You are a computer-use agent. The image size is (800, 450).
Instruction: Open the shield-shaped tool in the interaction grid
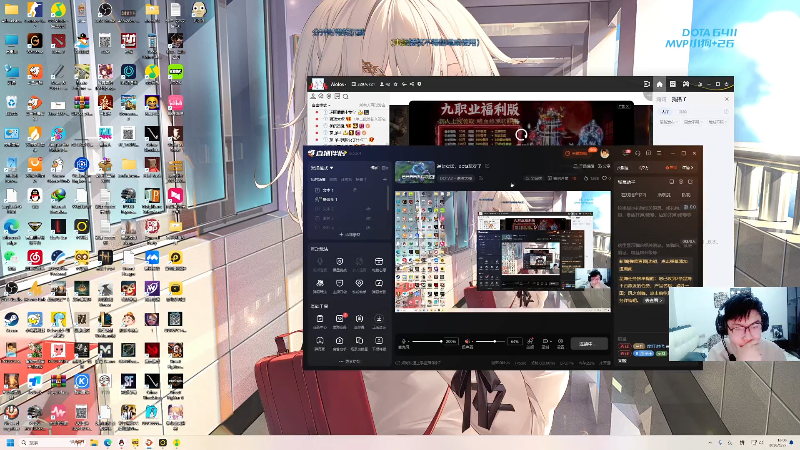[x=339, y=264]
